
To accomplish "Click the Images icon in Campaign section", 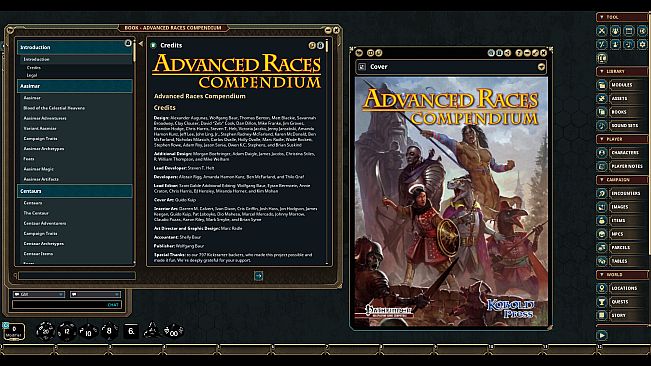I will (x=602, y=207).
